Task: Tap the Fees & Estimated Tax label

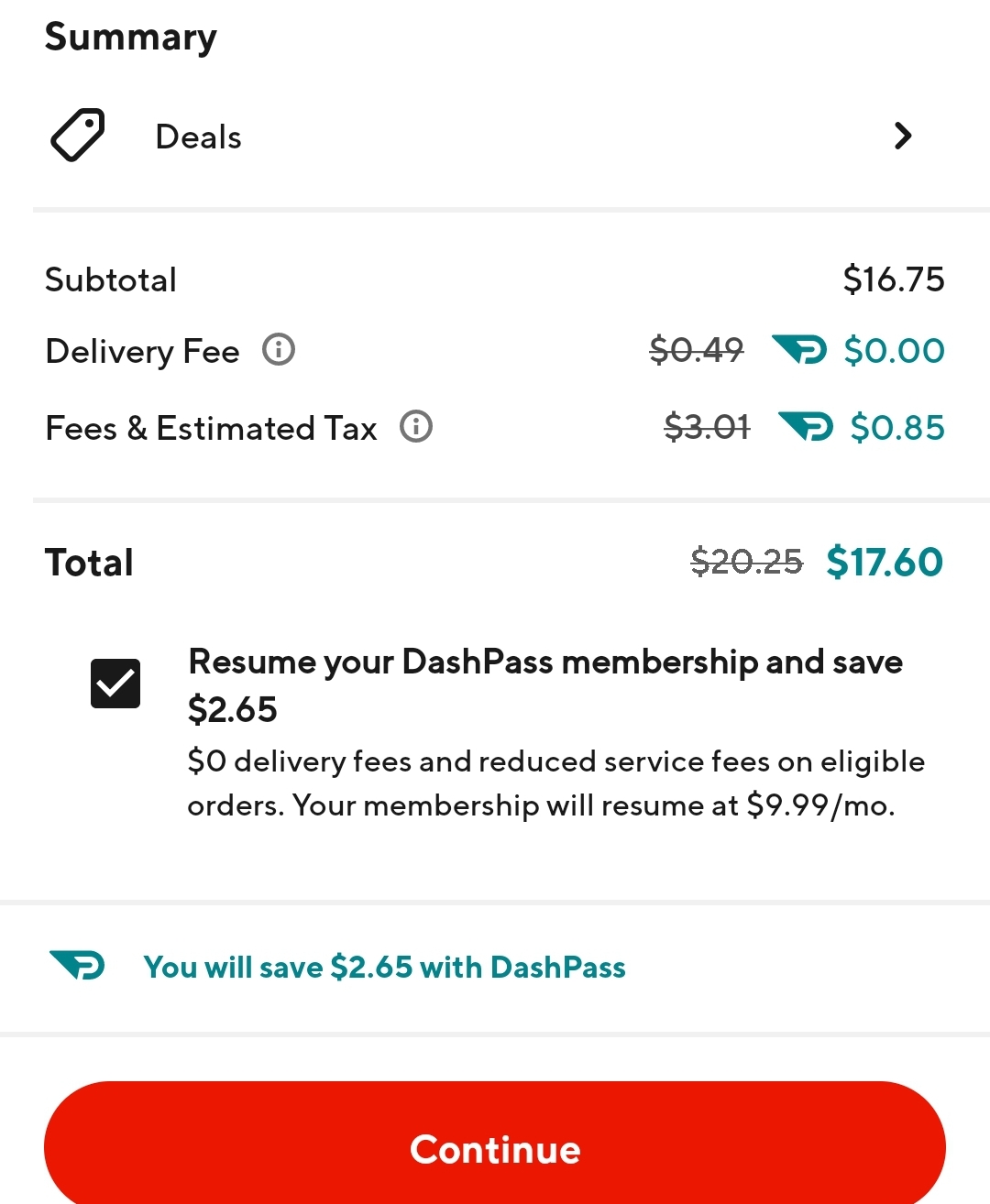Action: click(211, 428)
